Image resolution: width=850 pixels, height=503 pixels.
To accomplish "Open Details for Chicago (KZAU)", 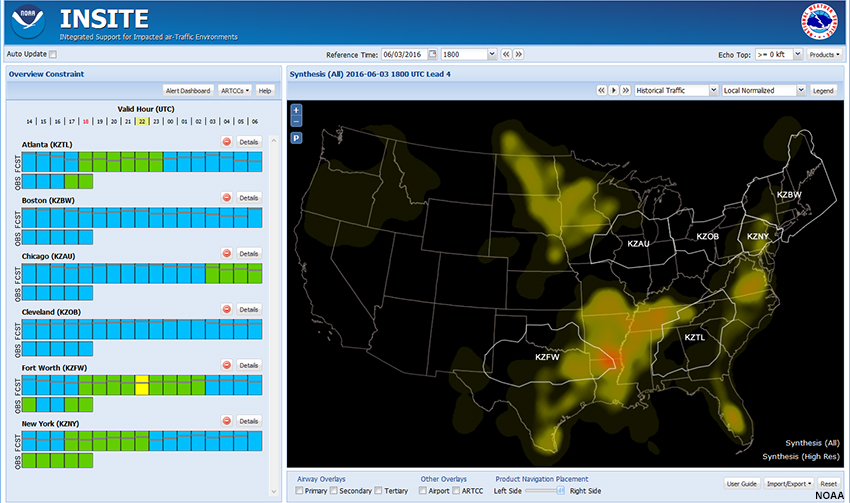I will [249, 254].
